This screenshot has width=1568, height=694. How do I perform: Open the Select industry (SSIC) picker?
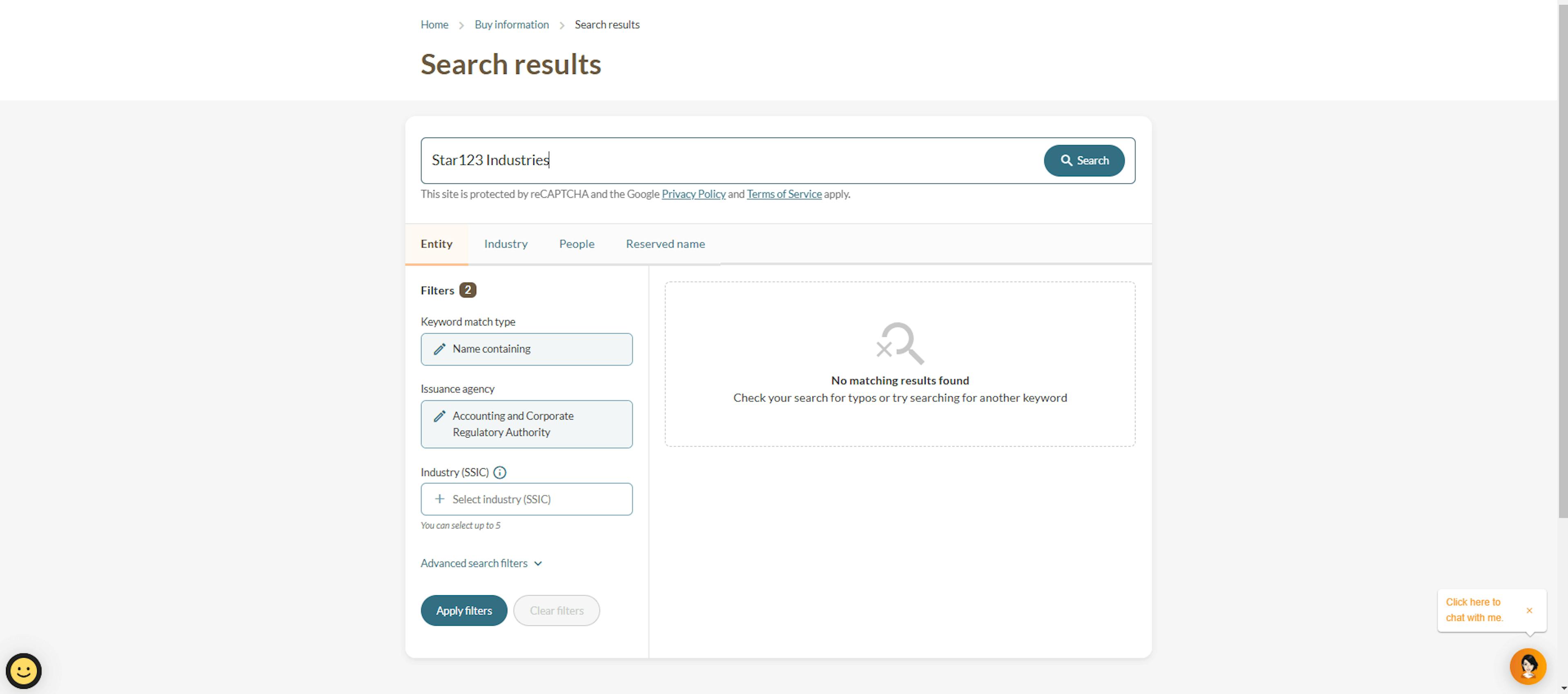526,499
